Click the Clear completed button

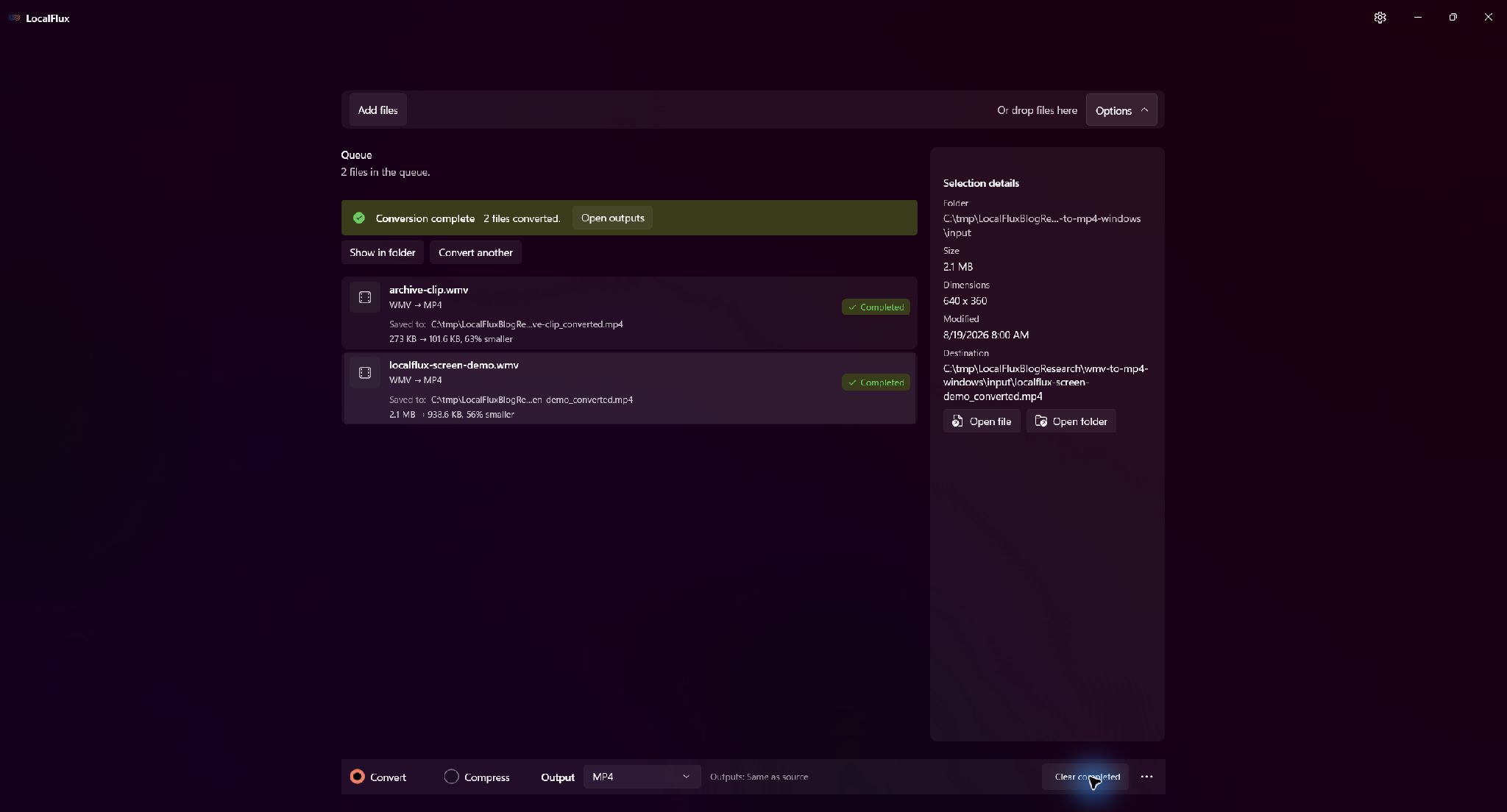click(x=1085, y=777)
